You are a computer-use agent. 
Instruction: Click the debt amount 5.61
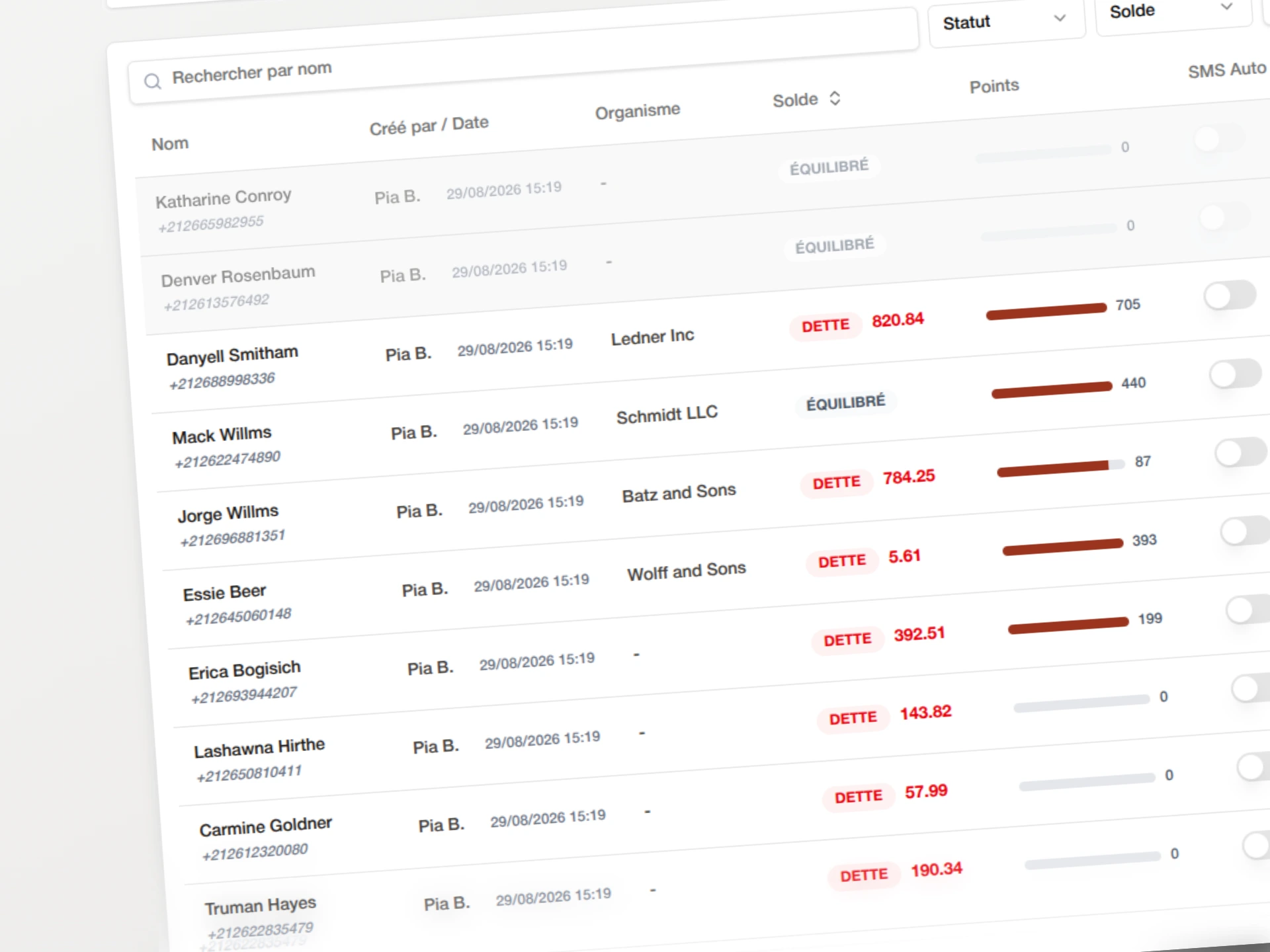(x=904, y=557)
